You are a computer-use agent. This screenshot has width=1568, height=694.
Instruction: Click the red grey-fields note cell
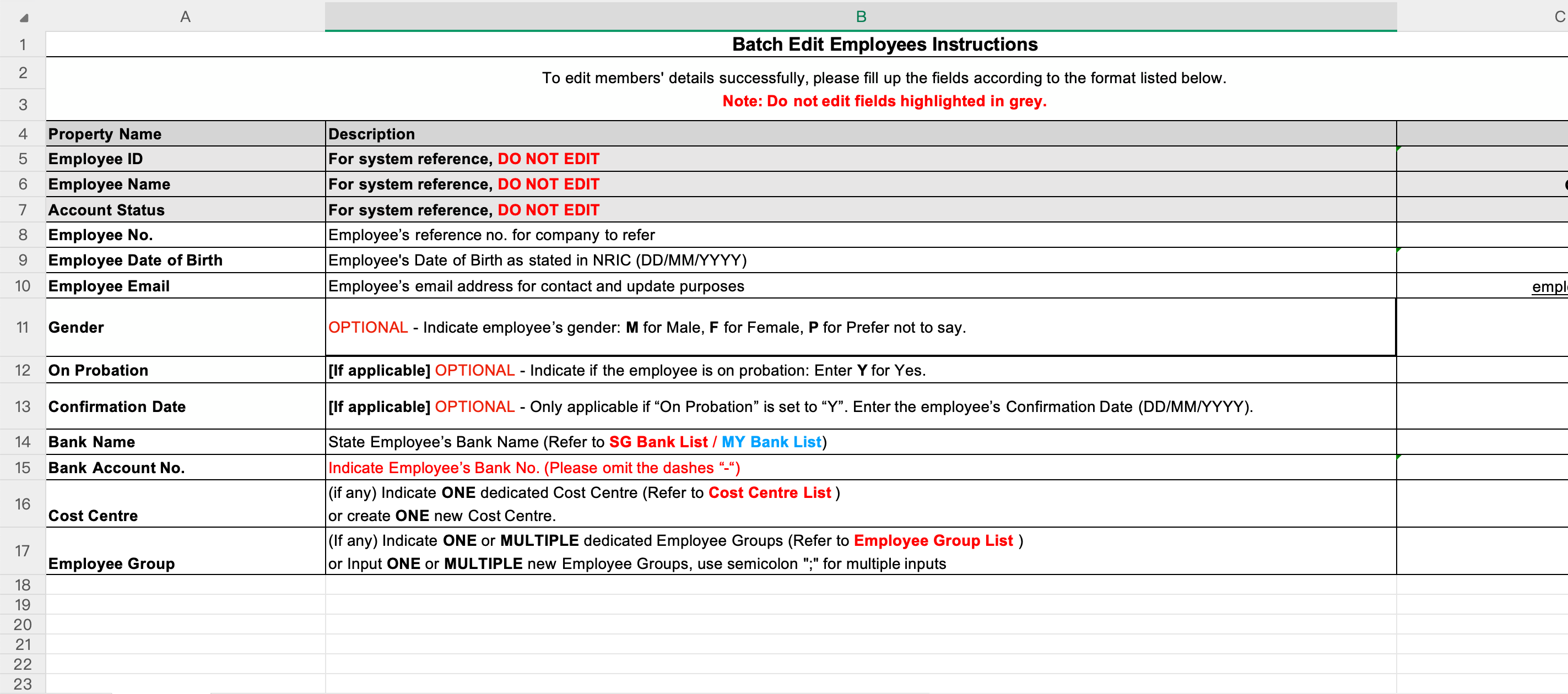pyautogui.click(x=884, y=101)
